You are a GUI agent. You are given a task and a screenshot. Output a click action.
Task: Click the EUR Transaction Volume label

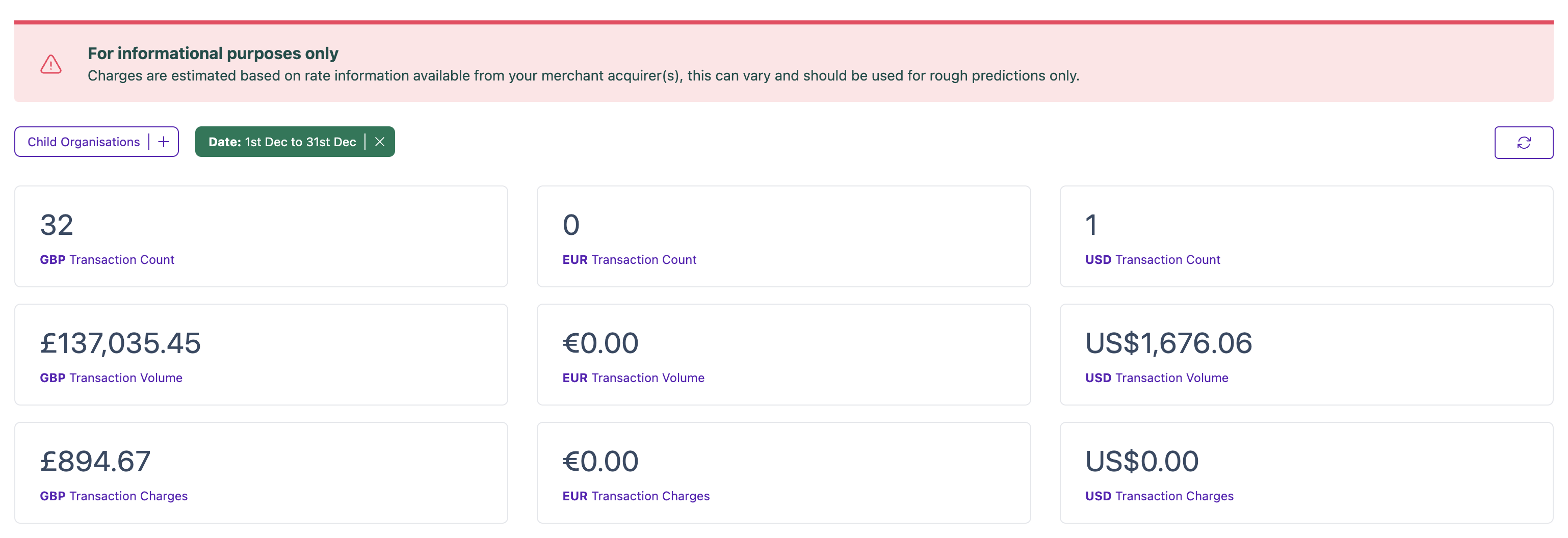tap(634, 378)
